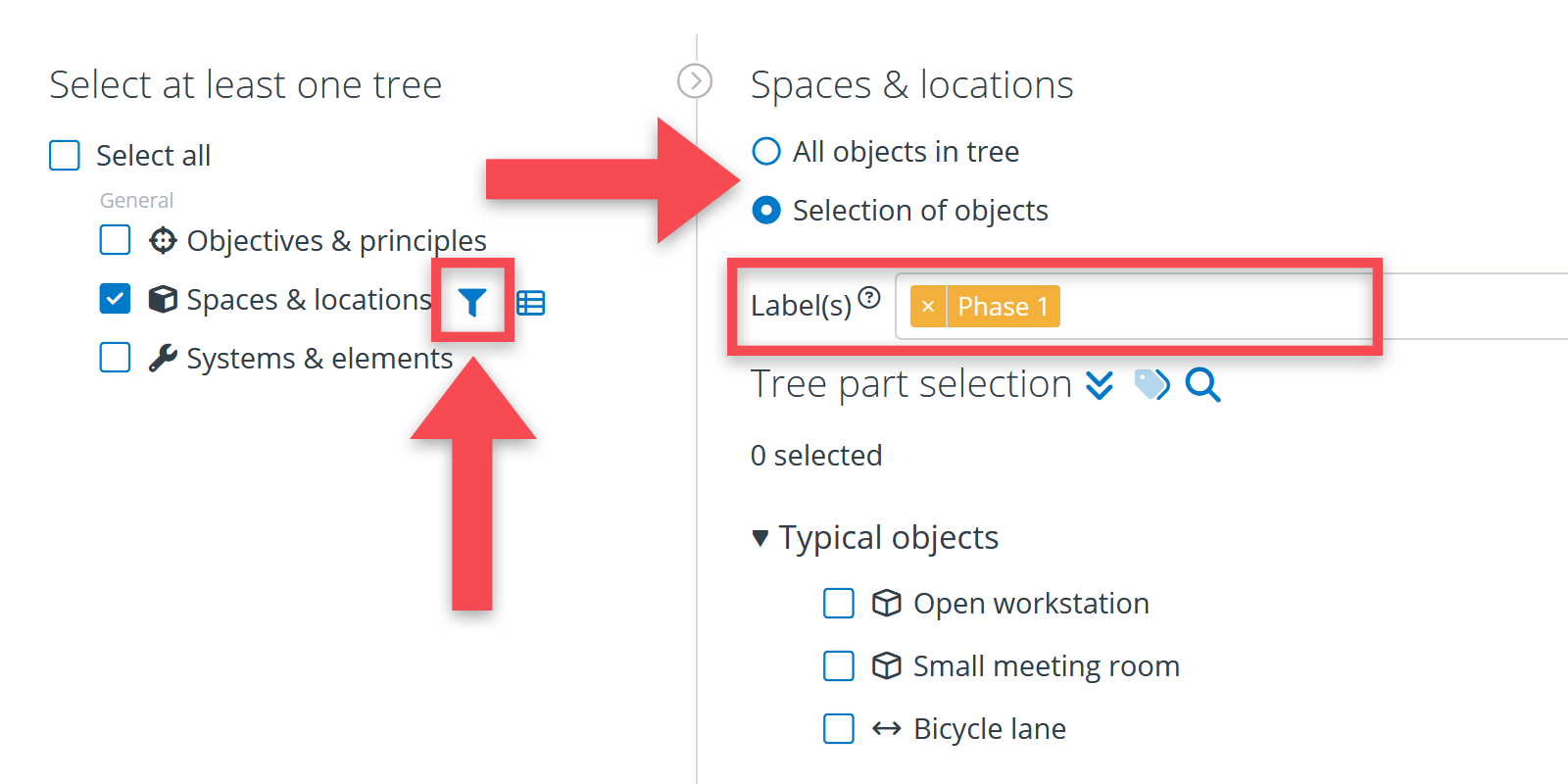
Task: Uncheck the Spaces & locations tree checkbox
Action: [116, 299]
